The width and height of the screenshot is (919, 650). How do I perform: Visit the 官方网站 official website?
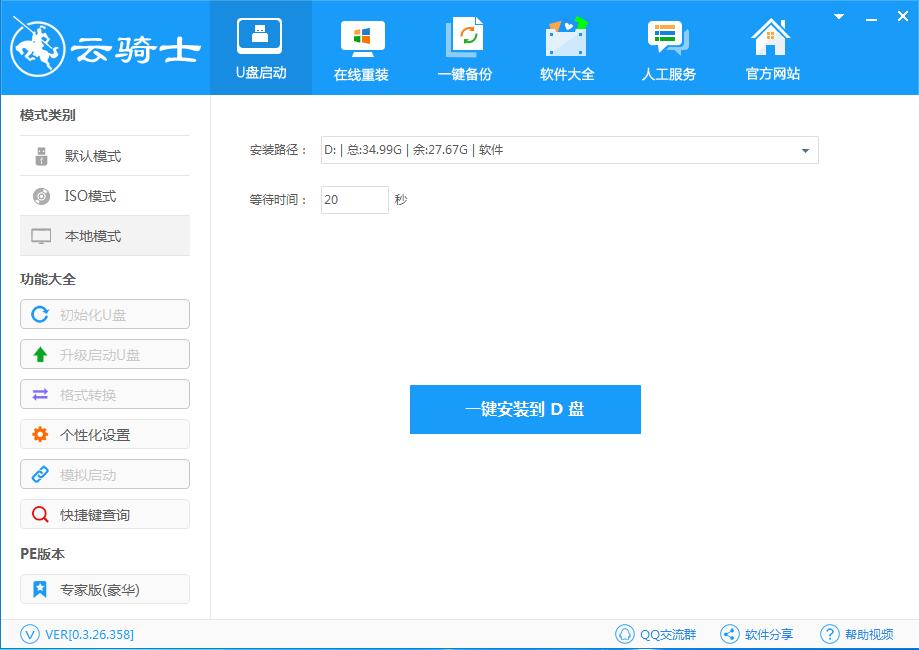(x=770, y=47)
